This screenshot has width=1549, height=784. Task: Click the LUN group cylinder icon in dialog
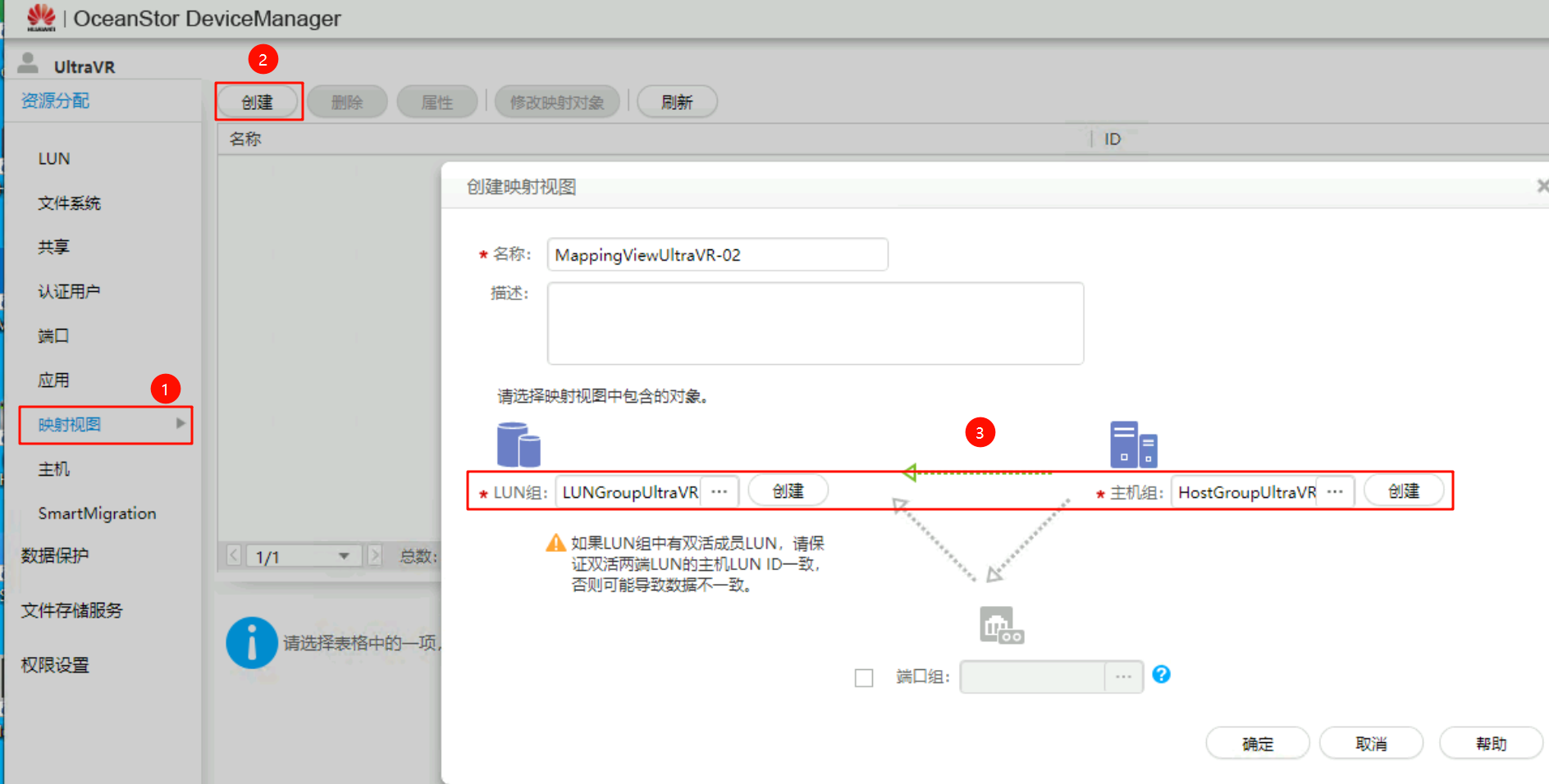point(517,444)
